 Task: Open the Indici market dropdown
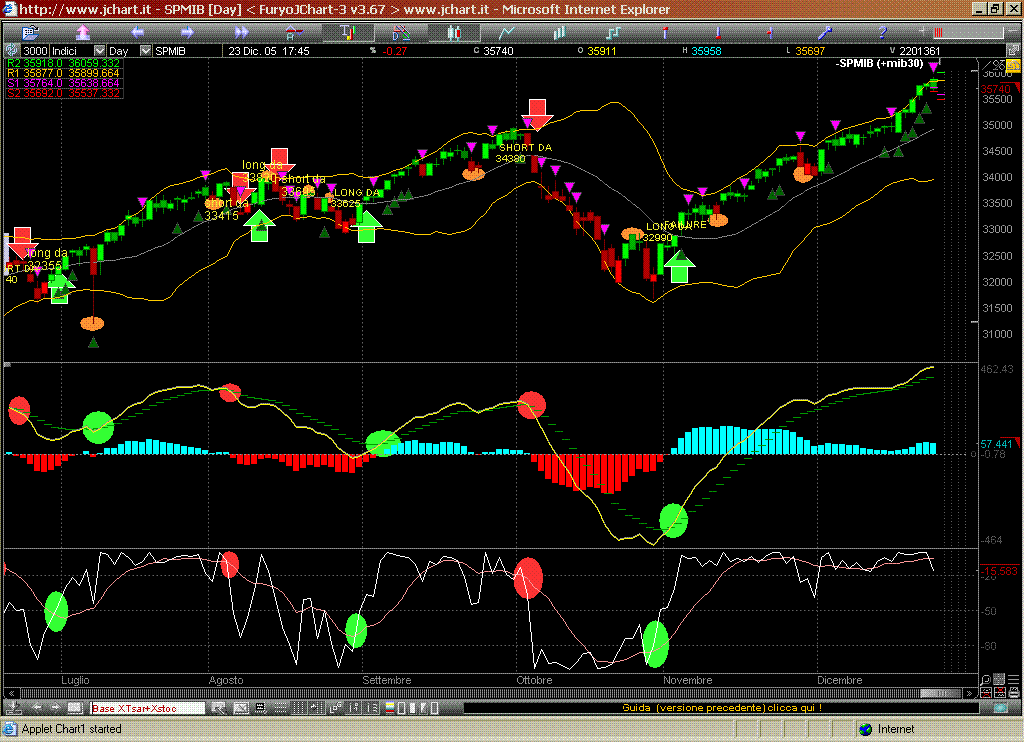(x=77, y=50)
